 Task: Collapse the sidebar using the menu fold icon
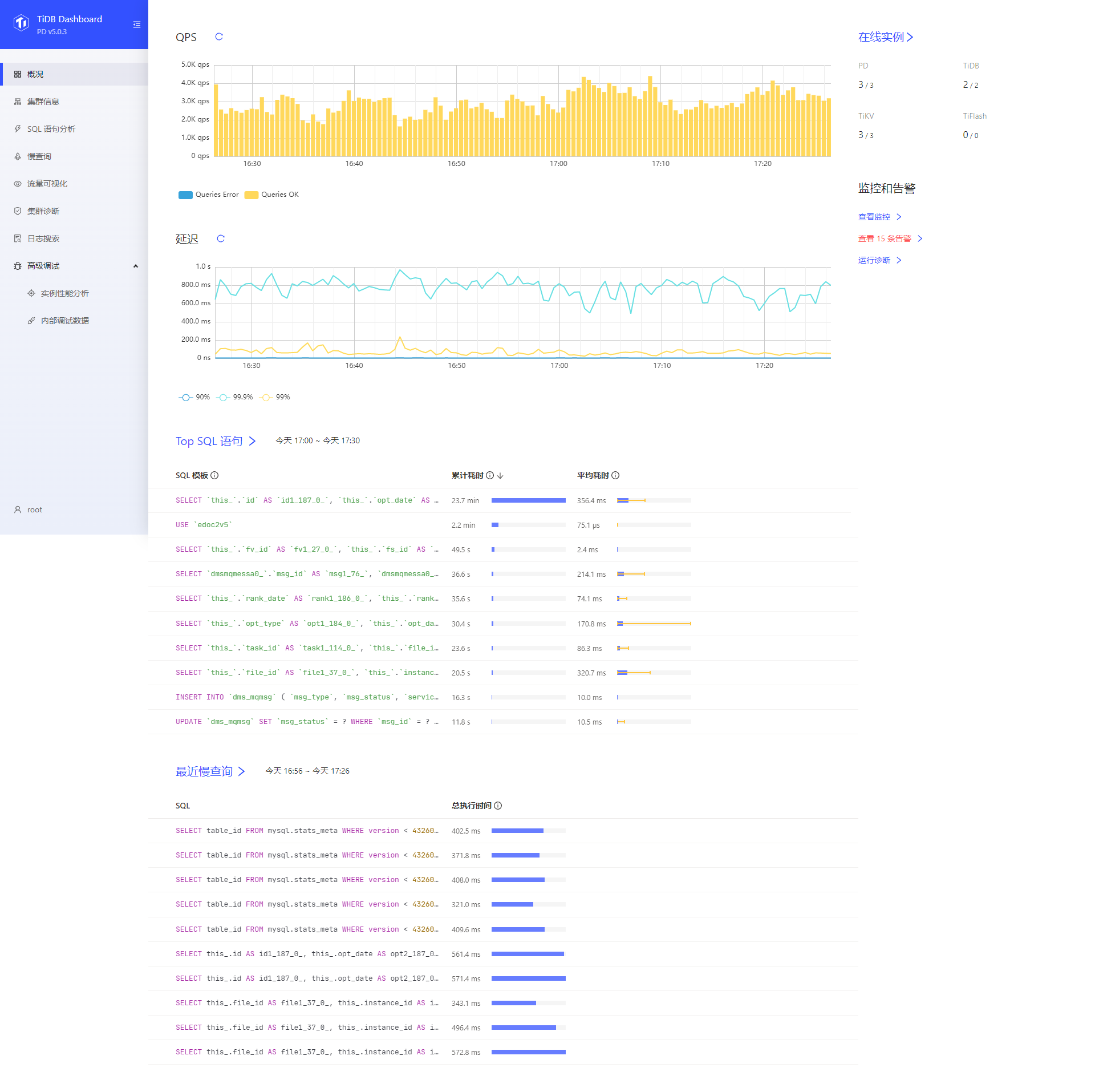coord(136,25)
